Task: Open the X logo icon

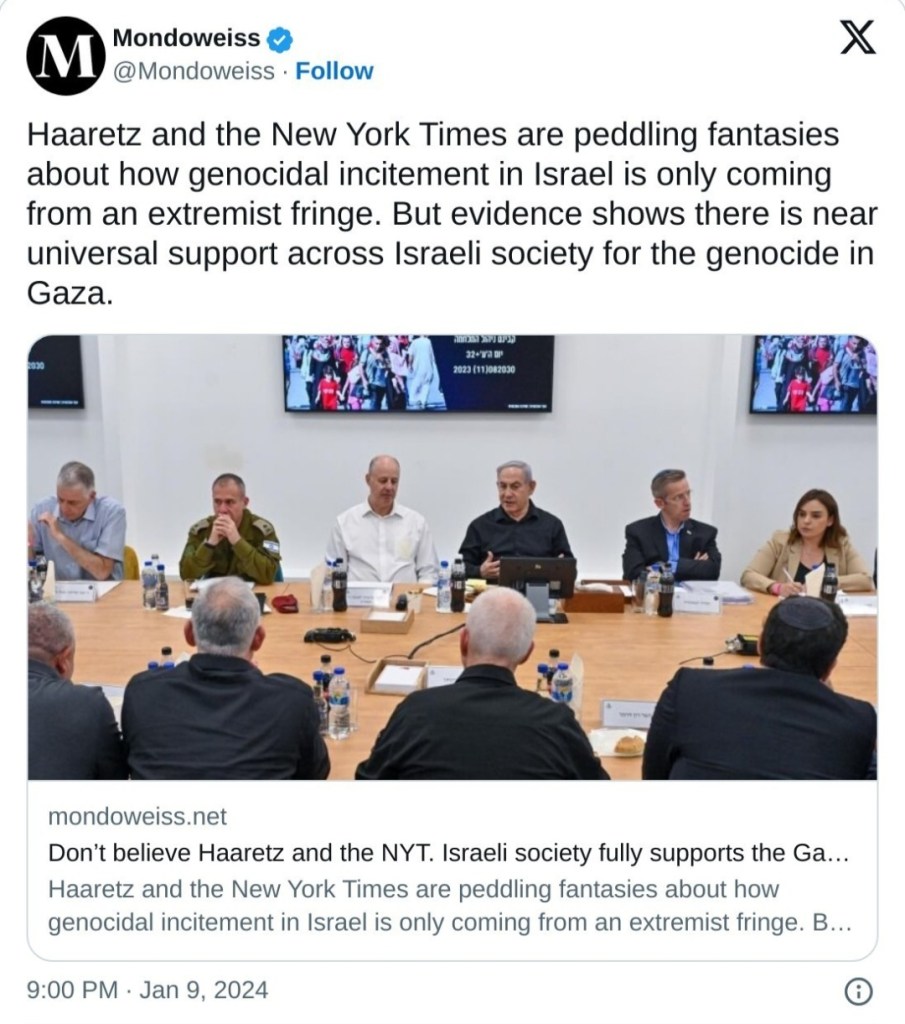Action: [x=856, y=37]
